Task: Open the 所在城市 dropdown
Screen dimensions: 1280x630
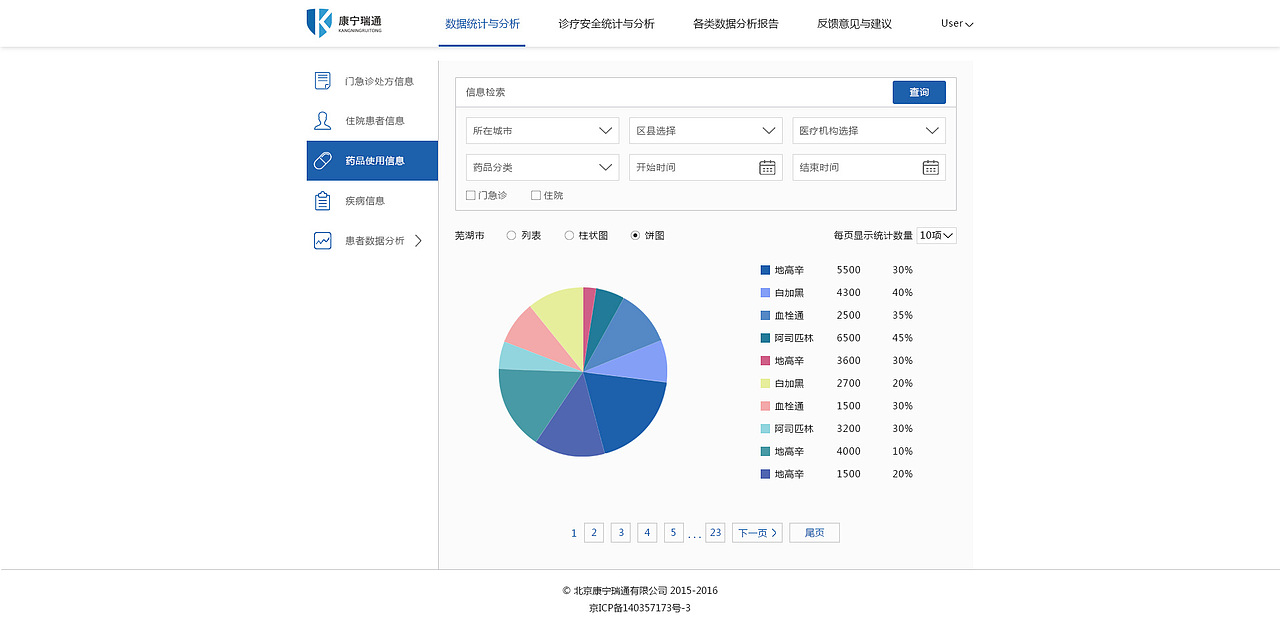Action: click(x=543, y=131)
